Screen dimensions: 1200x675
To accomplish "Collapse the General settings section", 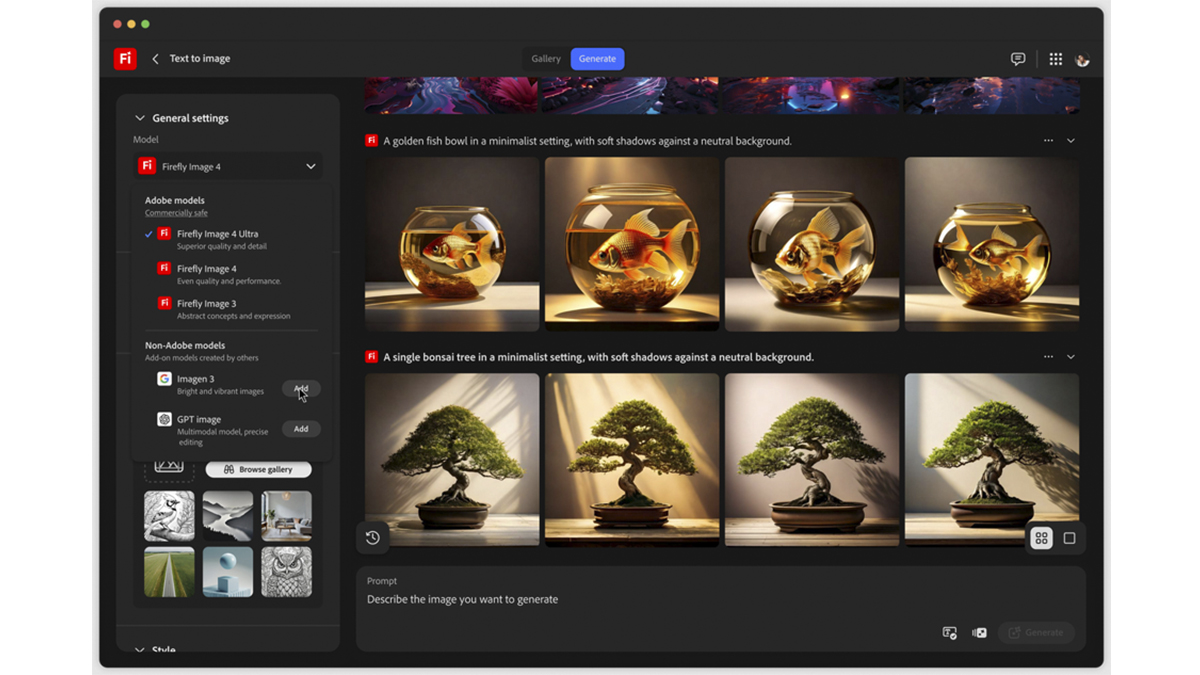I will [x=140, y=118].
